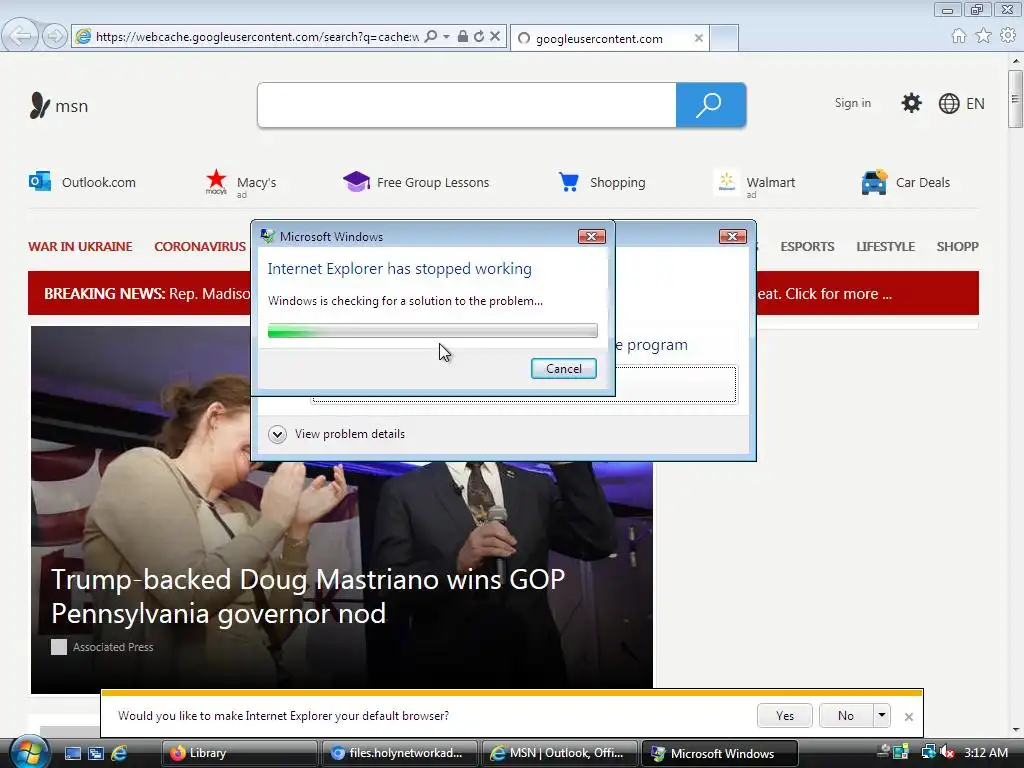Close the googleusercontent.com tab

[698, 39]
